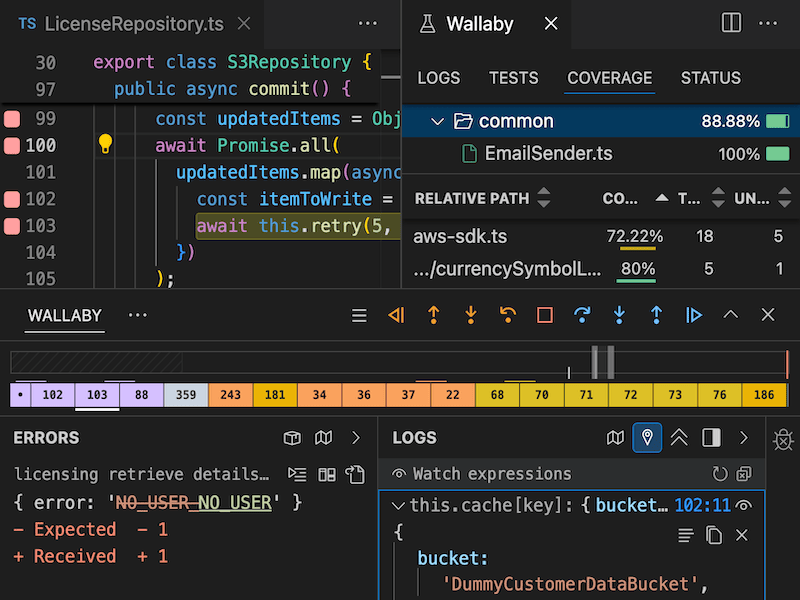Sort by the T... total column
Screen dimensions: 800x600
point(701,198)
